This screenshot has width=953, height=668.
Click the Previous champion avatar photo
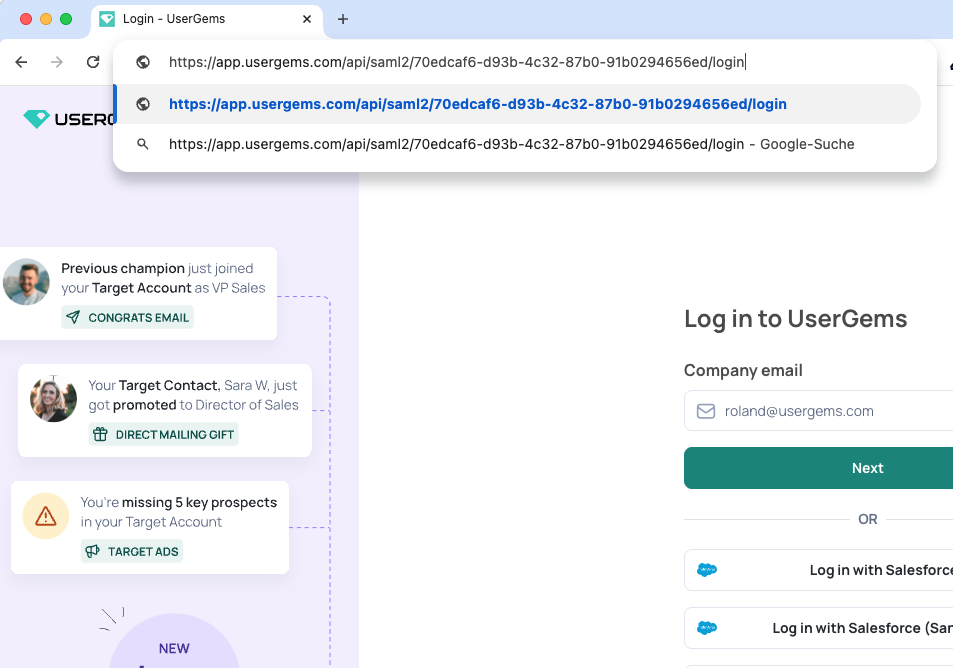pyautogui.click(x=26, y=281)
